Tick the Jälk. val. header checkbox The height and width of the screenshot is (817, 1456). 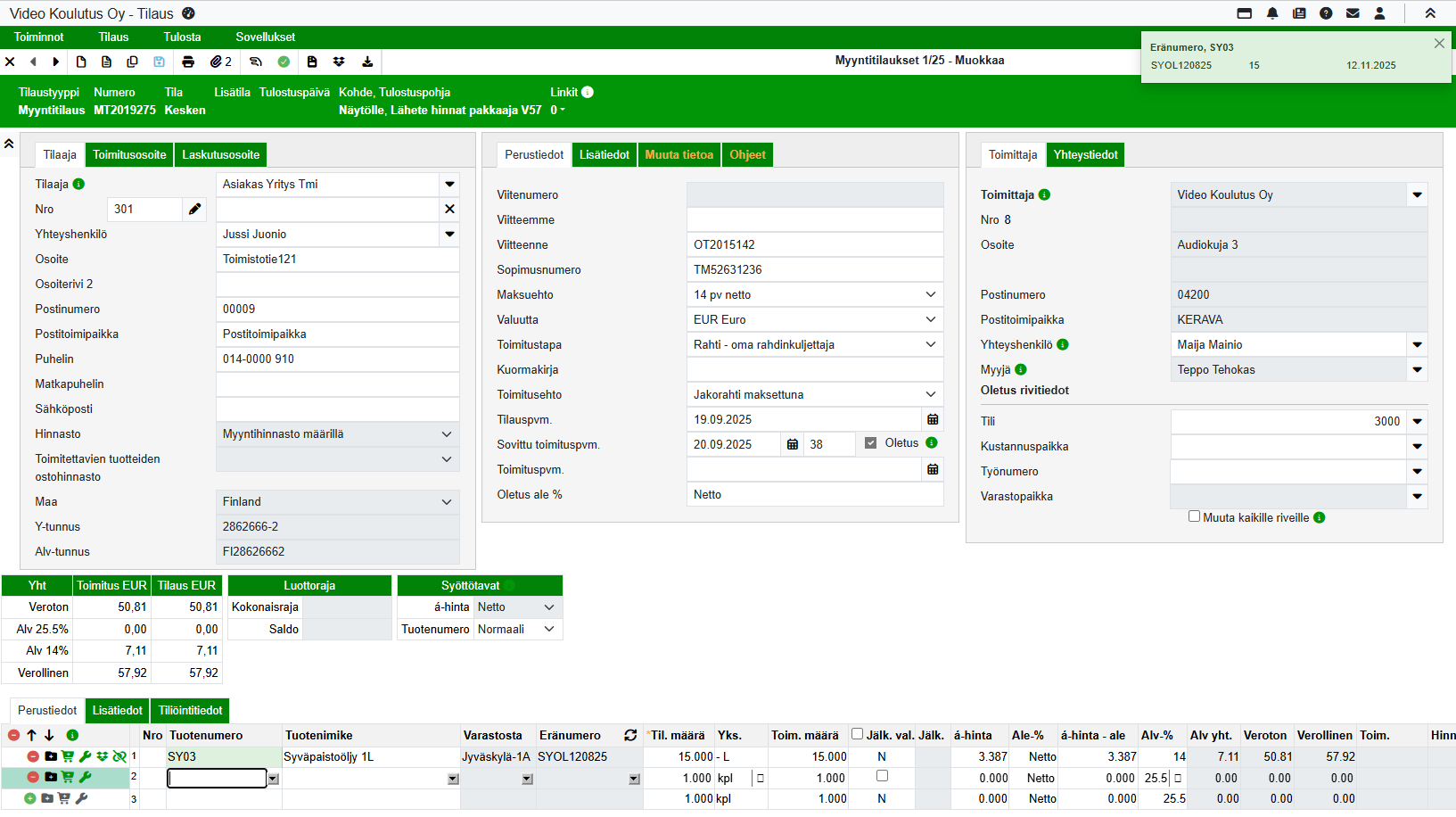[x=857, y=734]
